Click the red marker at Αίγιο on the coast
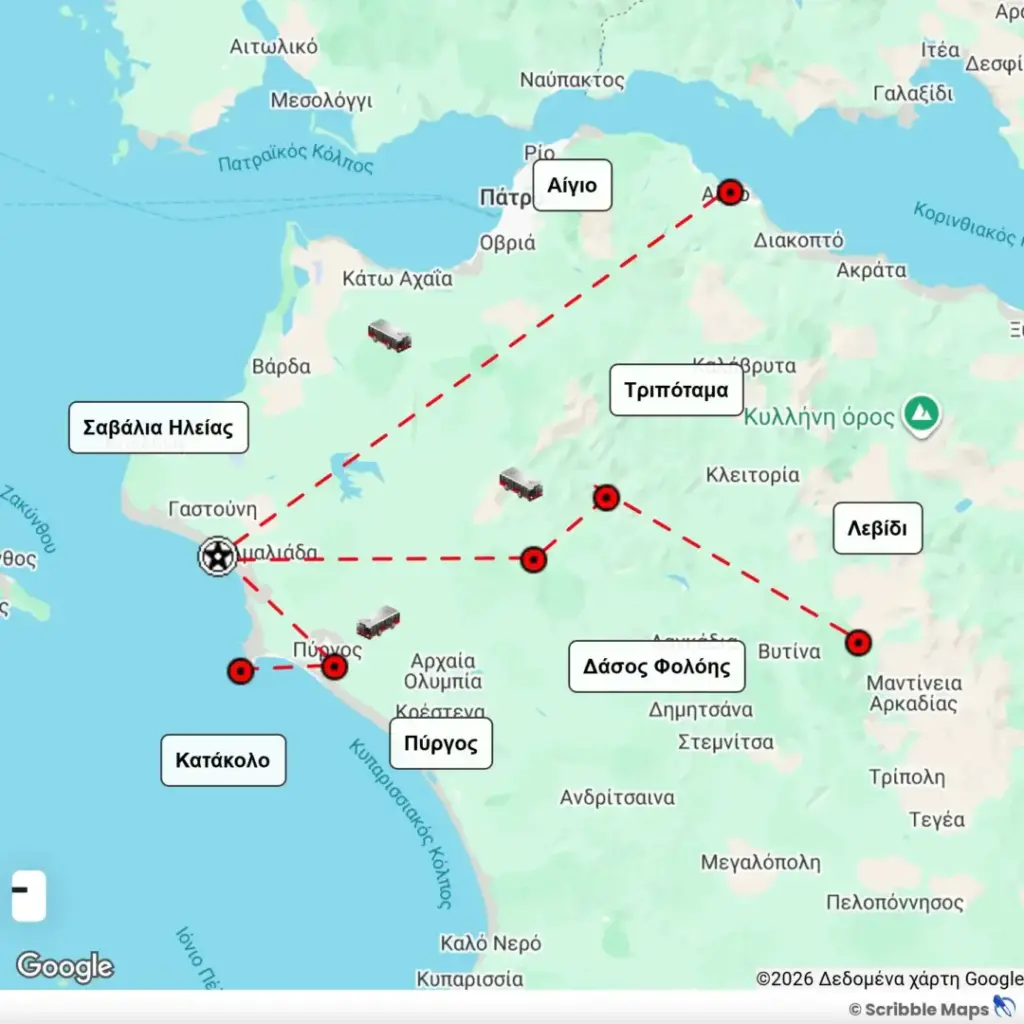 tap(731, 192)
